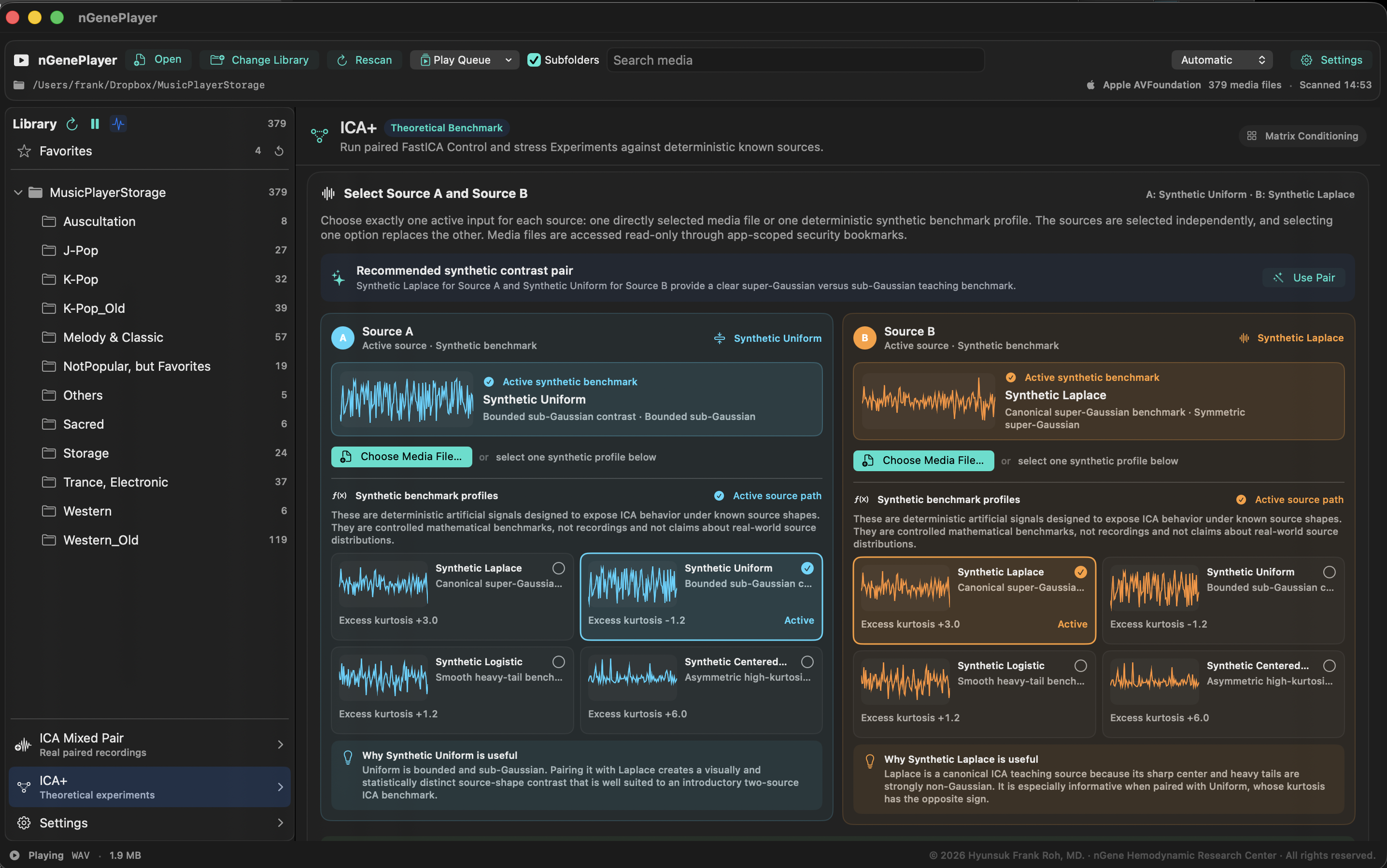Toggle the Subfolders checkbox
Screen dimensions: 1387x868
click(534, 60)
